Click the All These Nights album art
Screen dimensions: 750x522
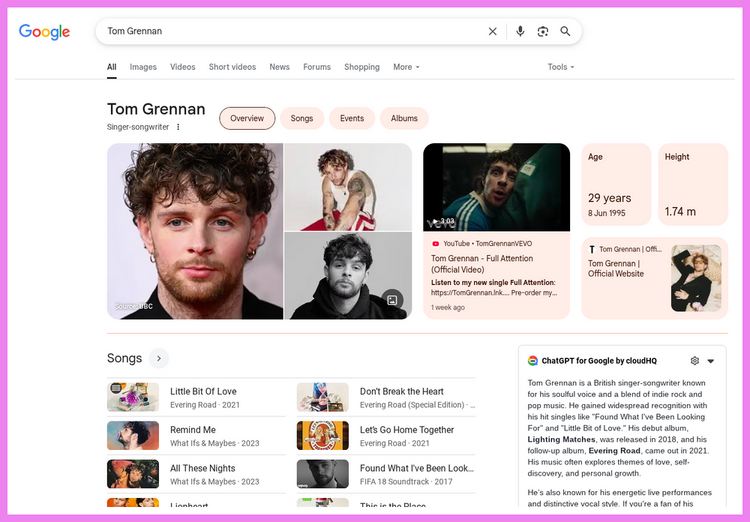point(133,474)
